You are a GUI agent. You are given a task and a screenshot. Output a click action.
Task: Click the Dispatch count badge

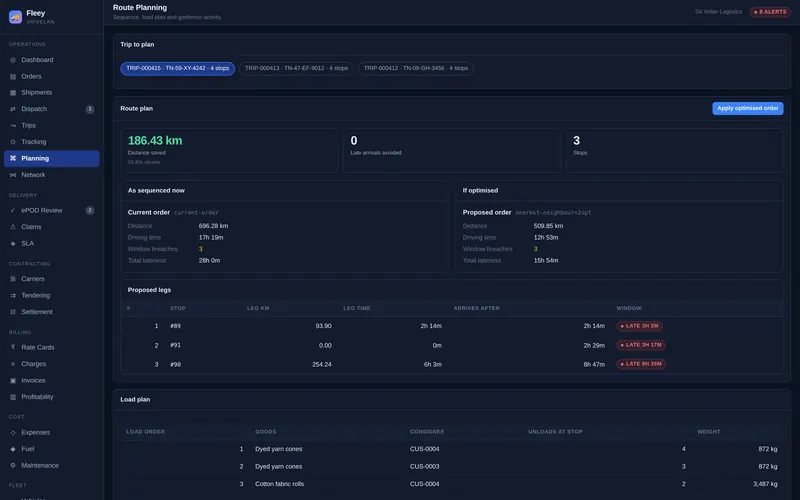tap(90, 109)
